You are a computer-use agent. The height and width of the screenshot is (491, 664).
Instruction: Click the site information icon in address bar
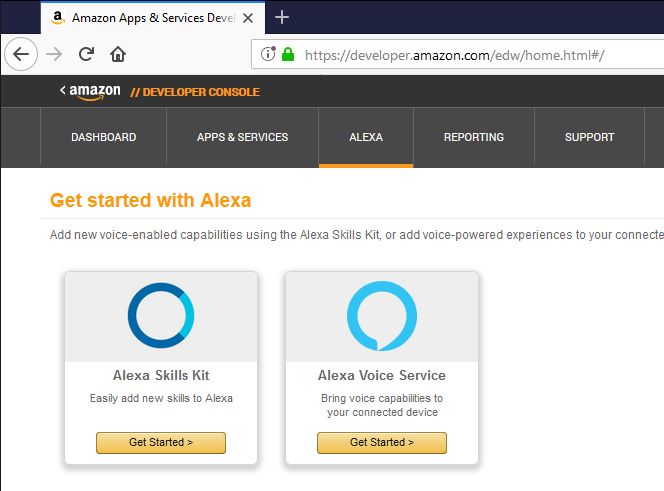point(267,55)
